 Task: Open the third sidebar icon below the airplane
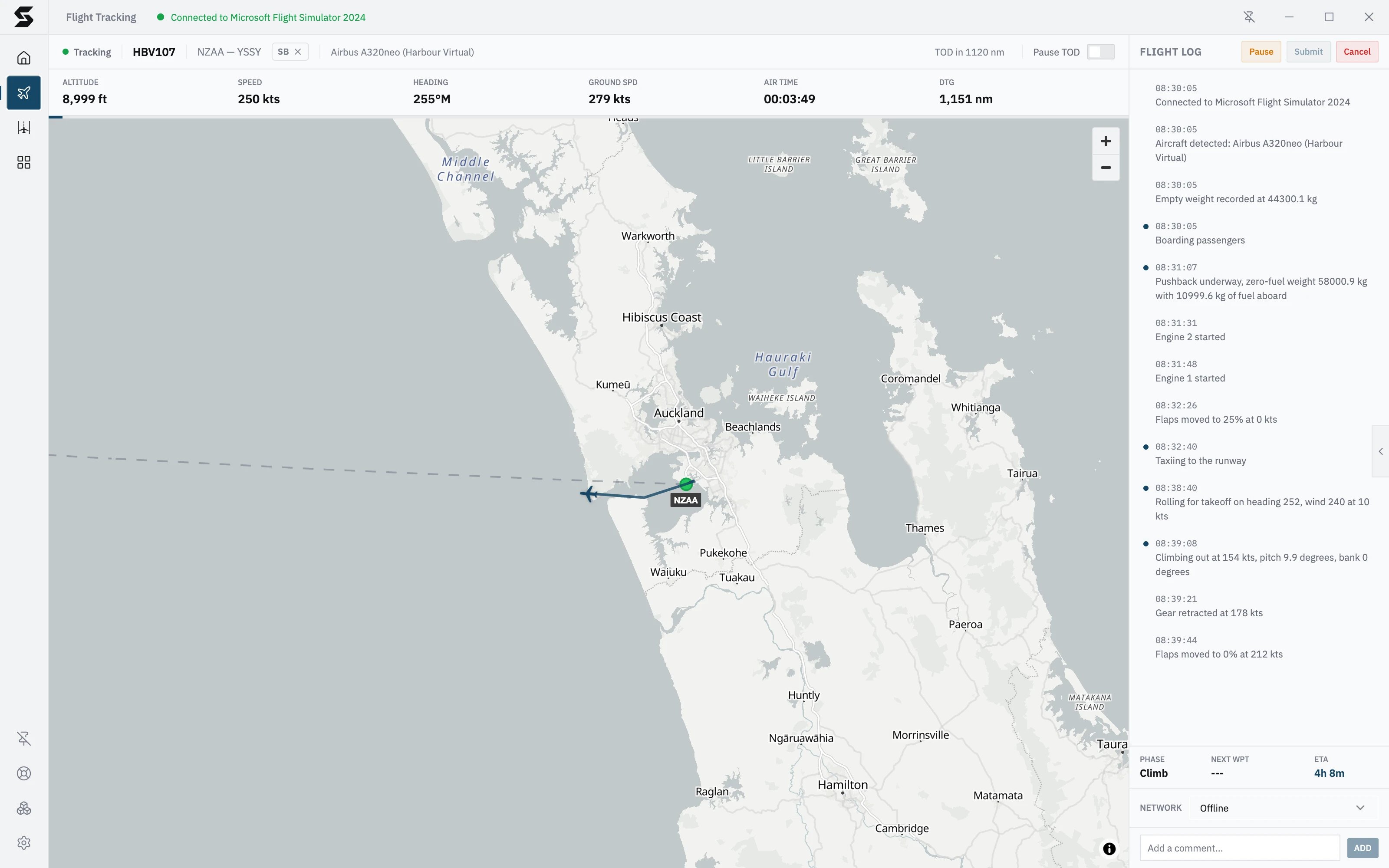coord(23,128)
